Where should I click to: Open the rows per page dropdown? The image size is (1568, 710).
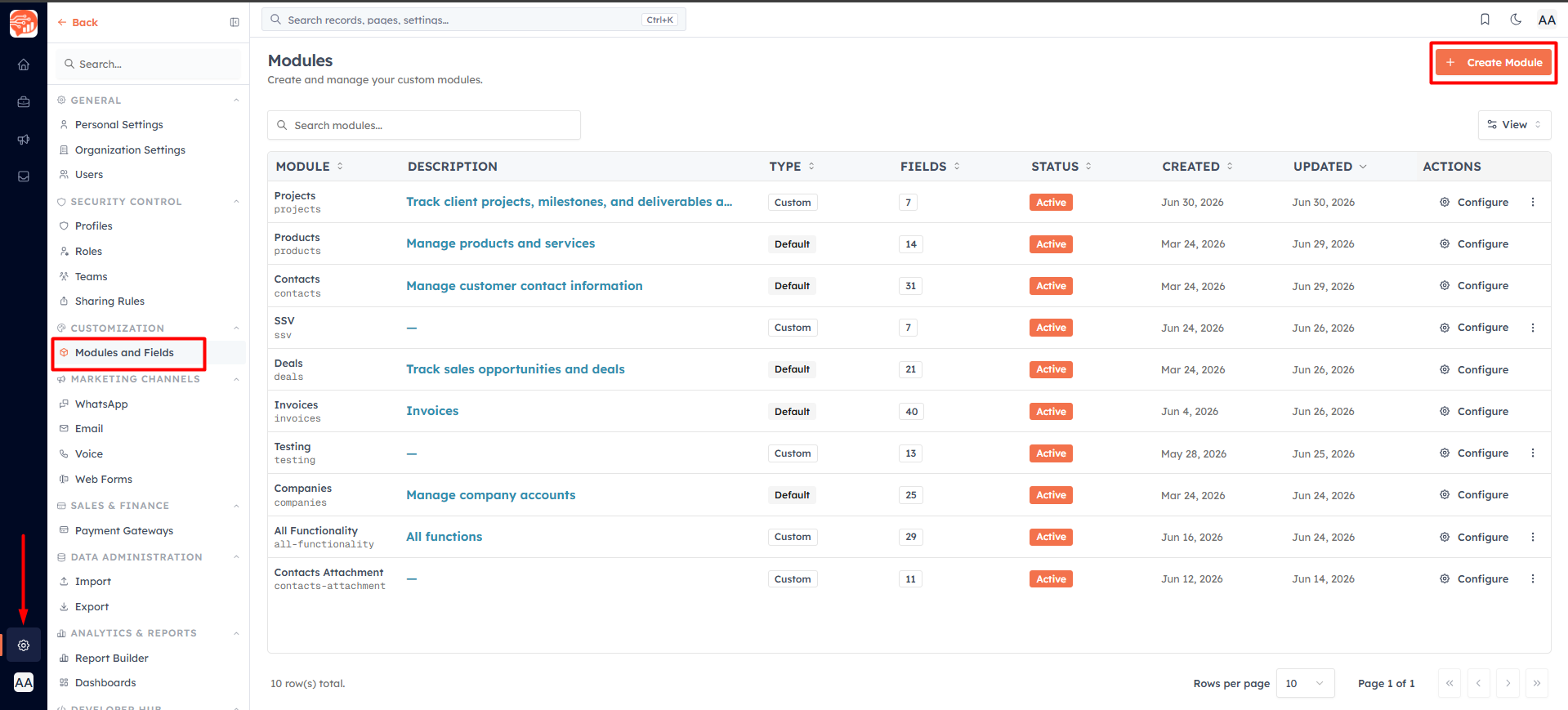pos(1305,683)
